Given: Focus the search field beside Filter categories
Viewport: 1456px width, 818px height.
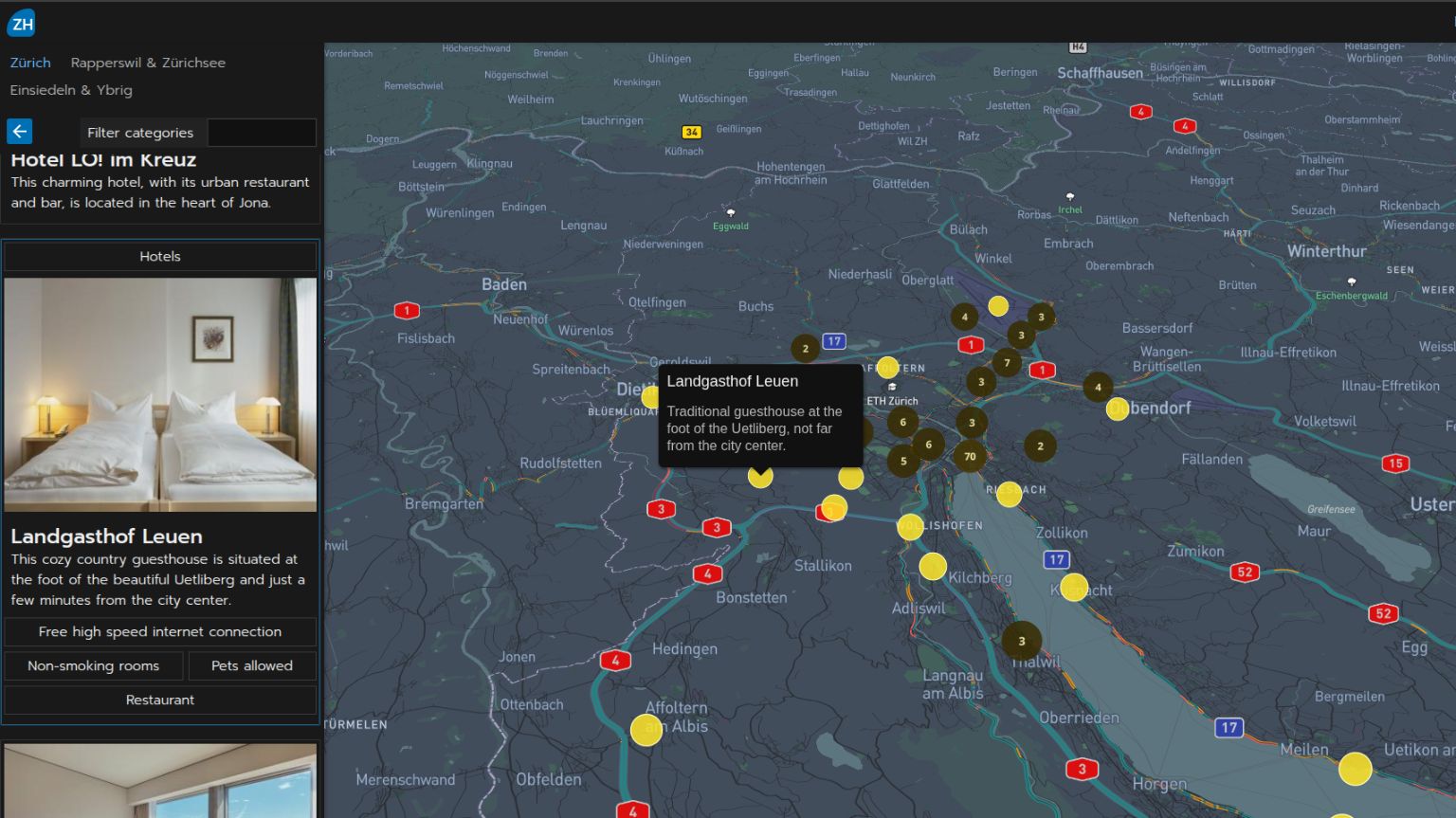Looking at the screenshot, I should (262, 133).
